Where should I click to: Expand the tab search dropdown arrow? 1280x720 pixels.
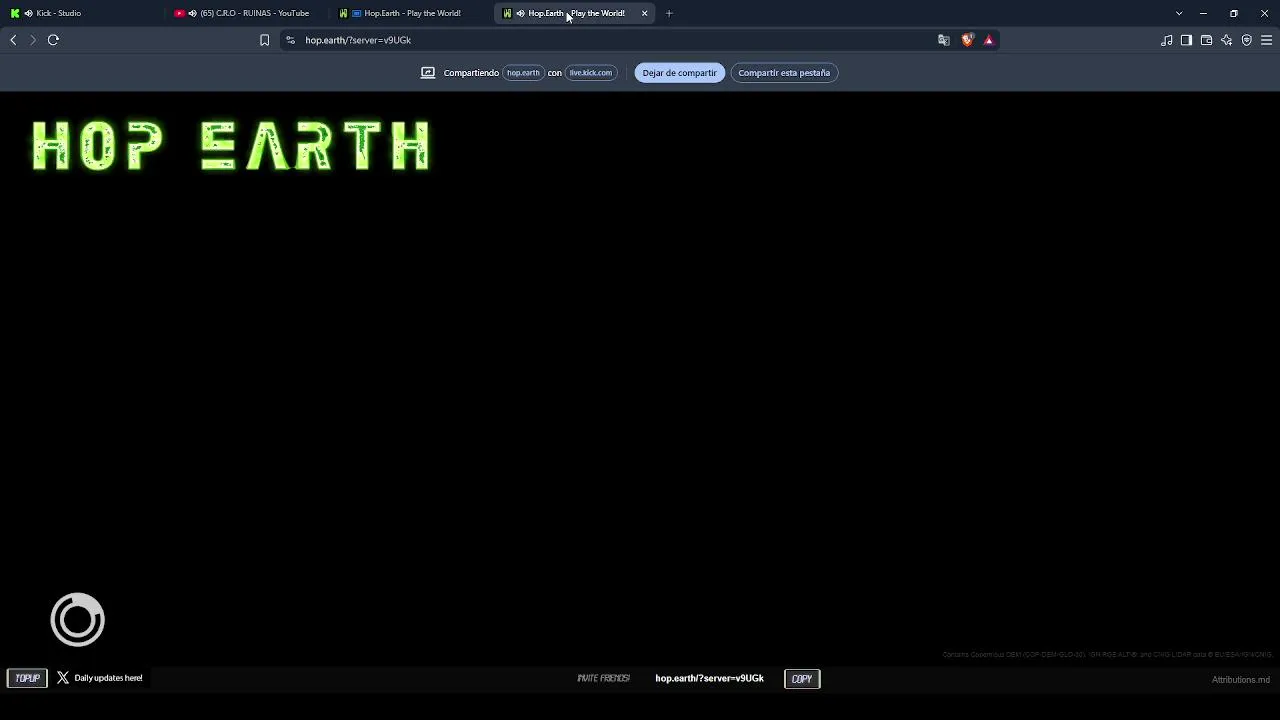[1179, 13]
